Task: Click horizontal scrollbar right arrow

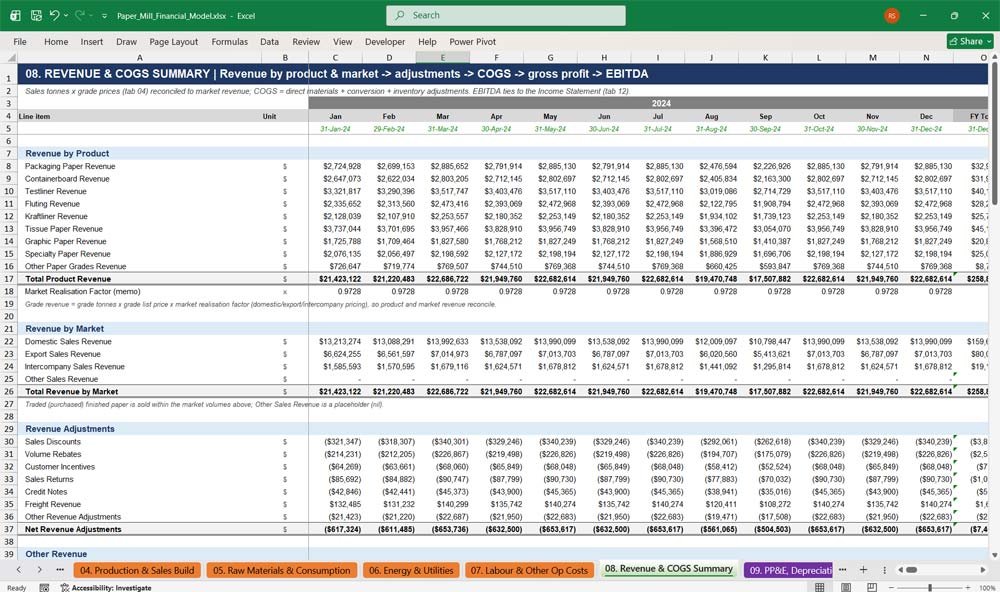Action: click(x=983, y=570)
